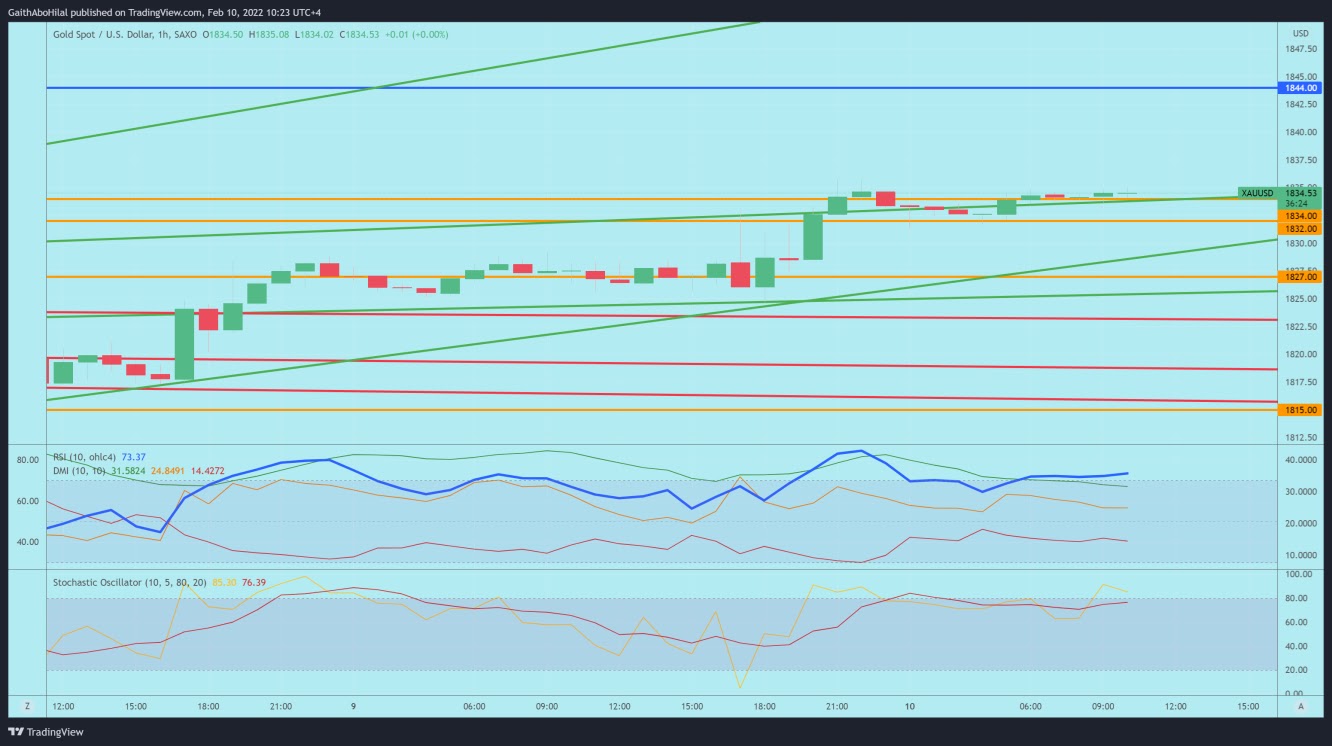The height and width of the screenshot is (746, 1332).
Task: Click the open value O1834.50
Action: [223, 34]
